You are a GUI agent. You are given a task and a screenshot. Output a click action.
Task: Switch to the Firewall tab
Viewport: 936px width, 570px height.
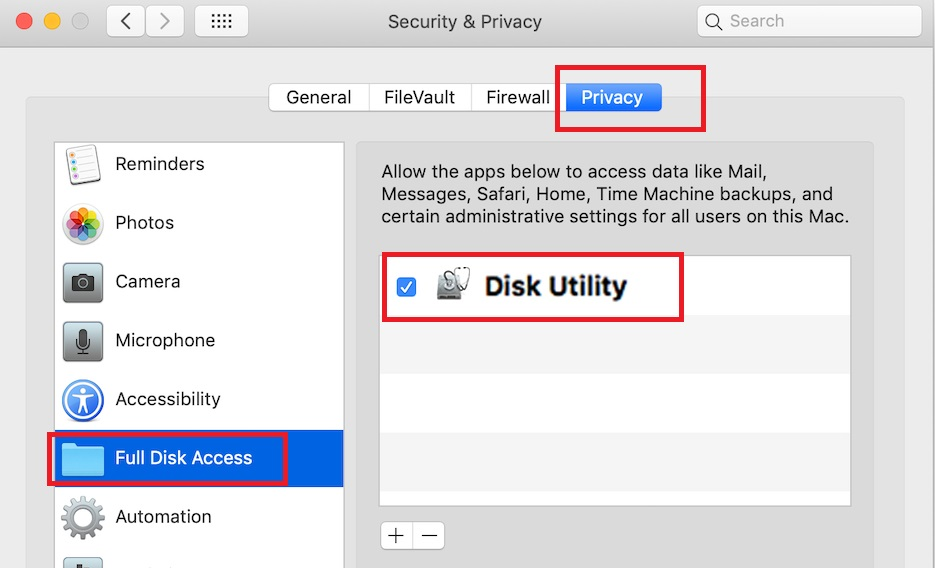518,97
